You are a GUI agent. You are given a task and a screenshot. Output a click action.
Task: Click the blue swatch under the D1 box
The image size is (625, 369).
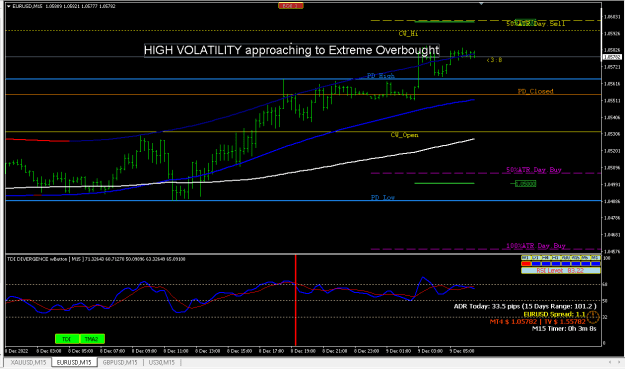tap(536, 263)
